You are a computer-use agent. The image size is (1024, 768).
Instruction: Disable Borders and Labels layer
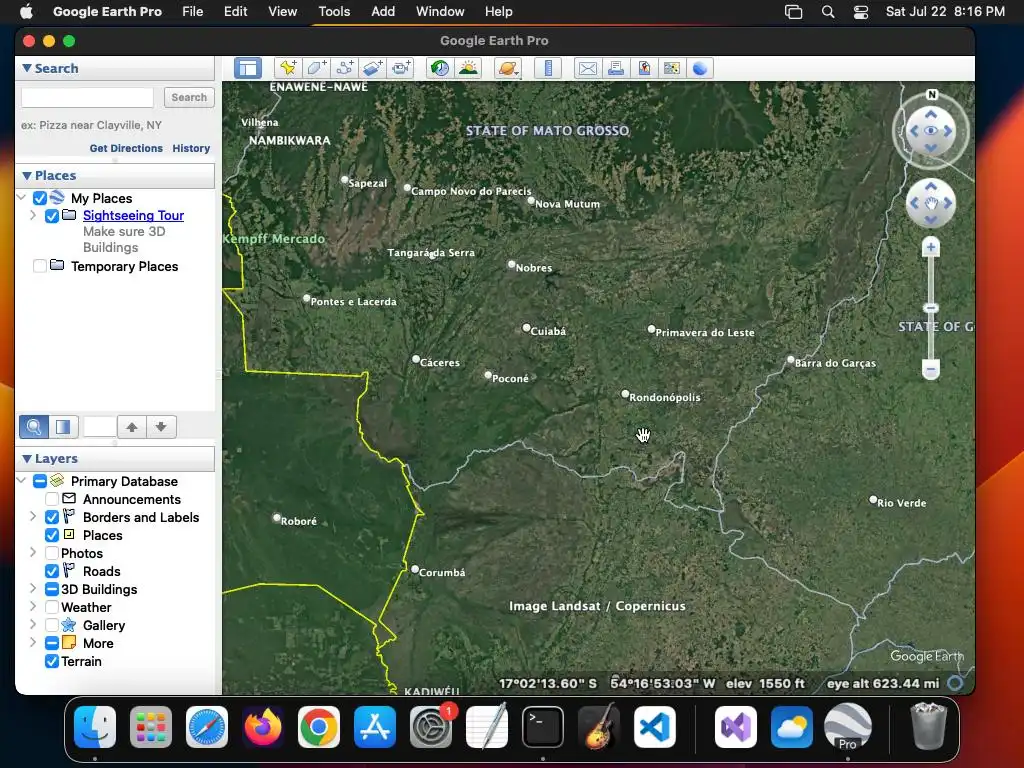pyautogui.click(x=52, y=517)
